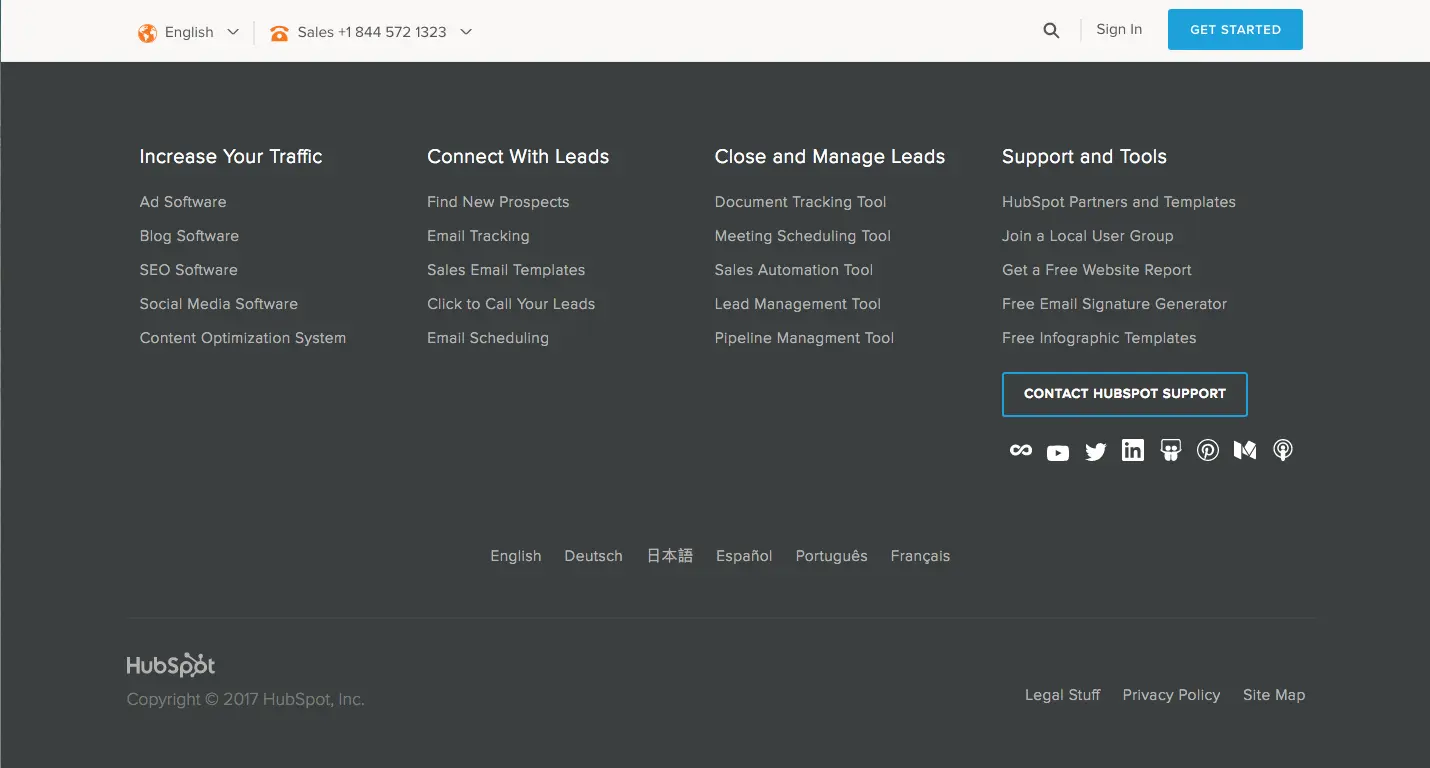
Task: Click the Sign In link
Action: pos(1119,29)
